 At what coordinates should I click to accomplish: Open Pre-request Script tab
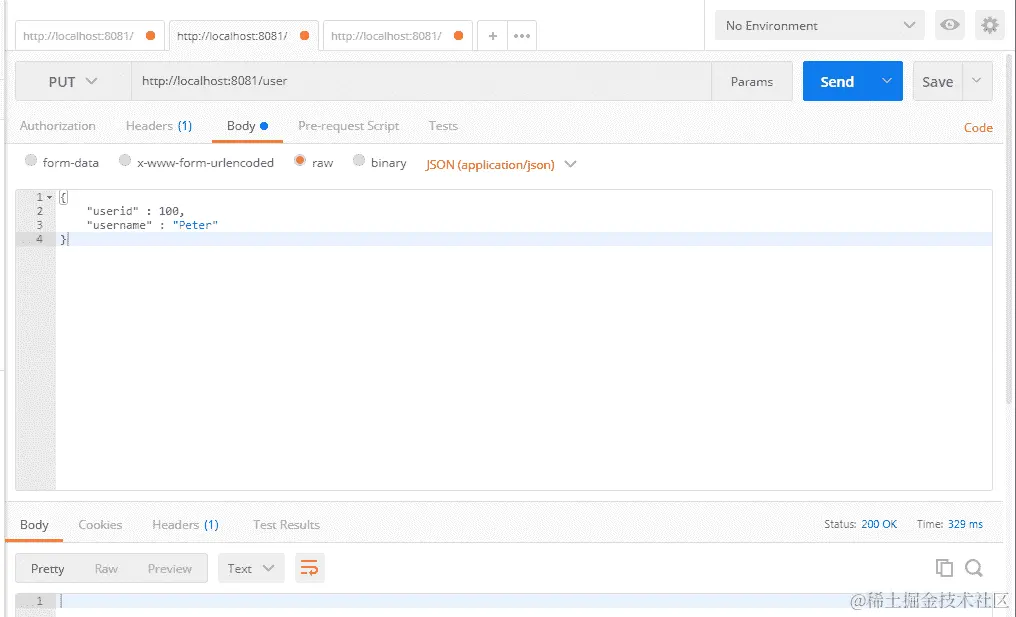point(349,126)
